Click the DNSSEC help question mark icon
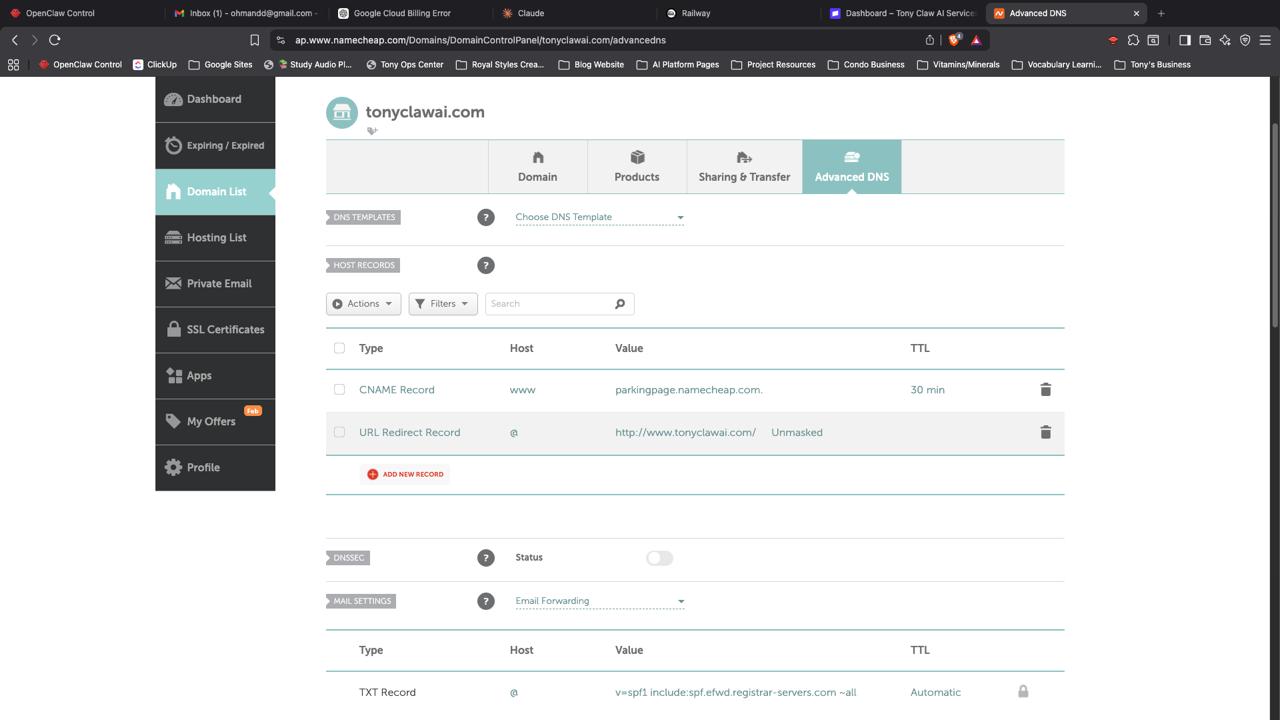1280x720 pixels. [x=486, y=558]
